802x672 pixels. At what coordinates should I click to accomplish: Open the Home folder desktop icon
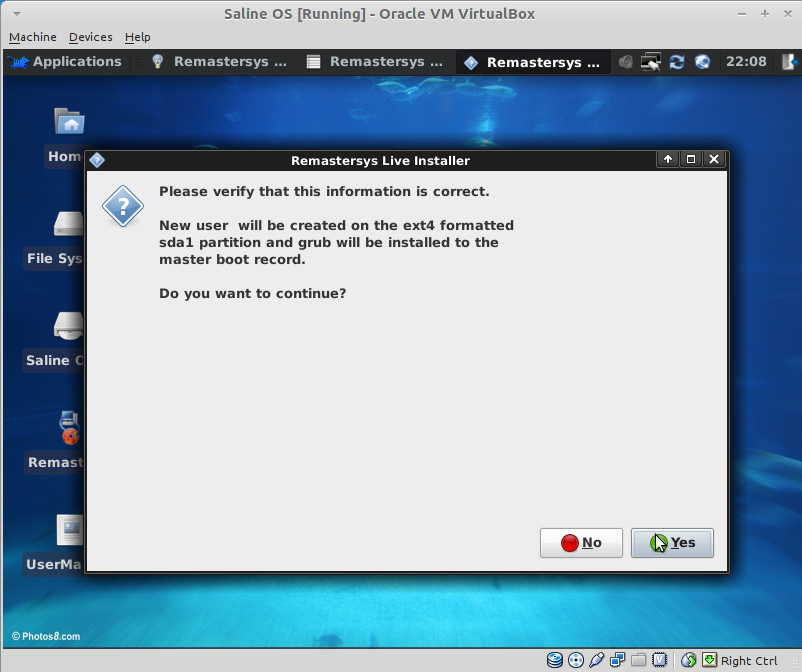pyautogui.click(x=69, y=121)
